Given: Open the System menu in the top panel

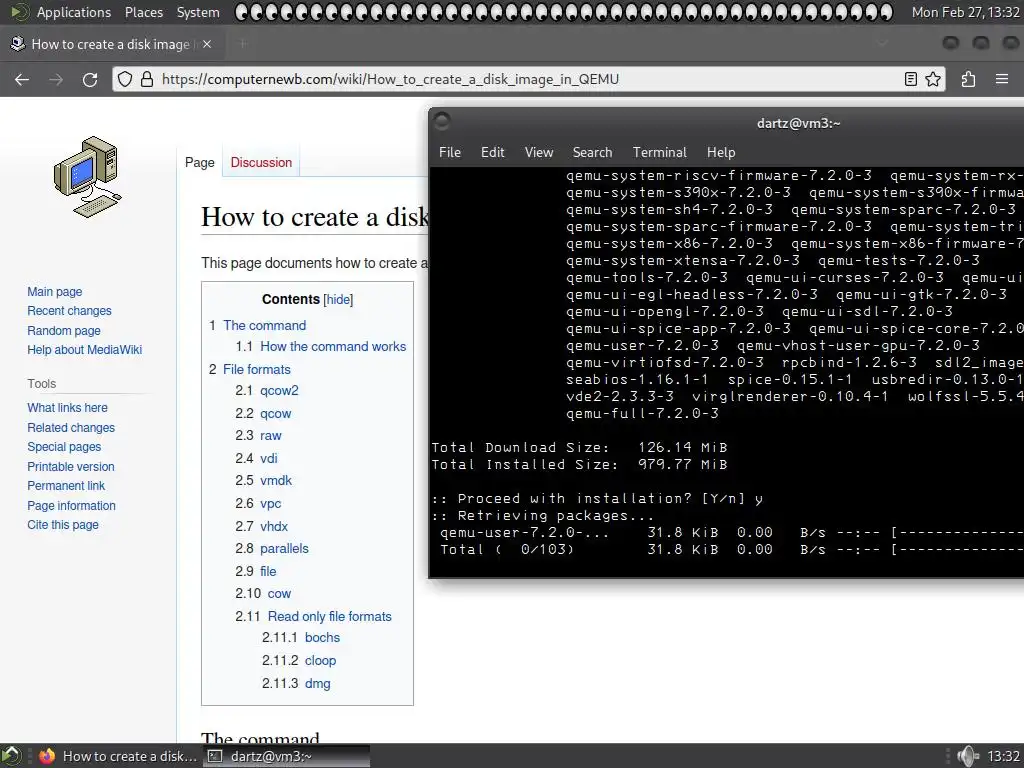Looking at the screenshot, I should tap(198, 12).
